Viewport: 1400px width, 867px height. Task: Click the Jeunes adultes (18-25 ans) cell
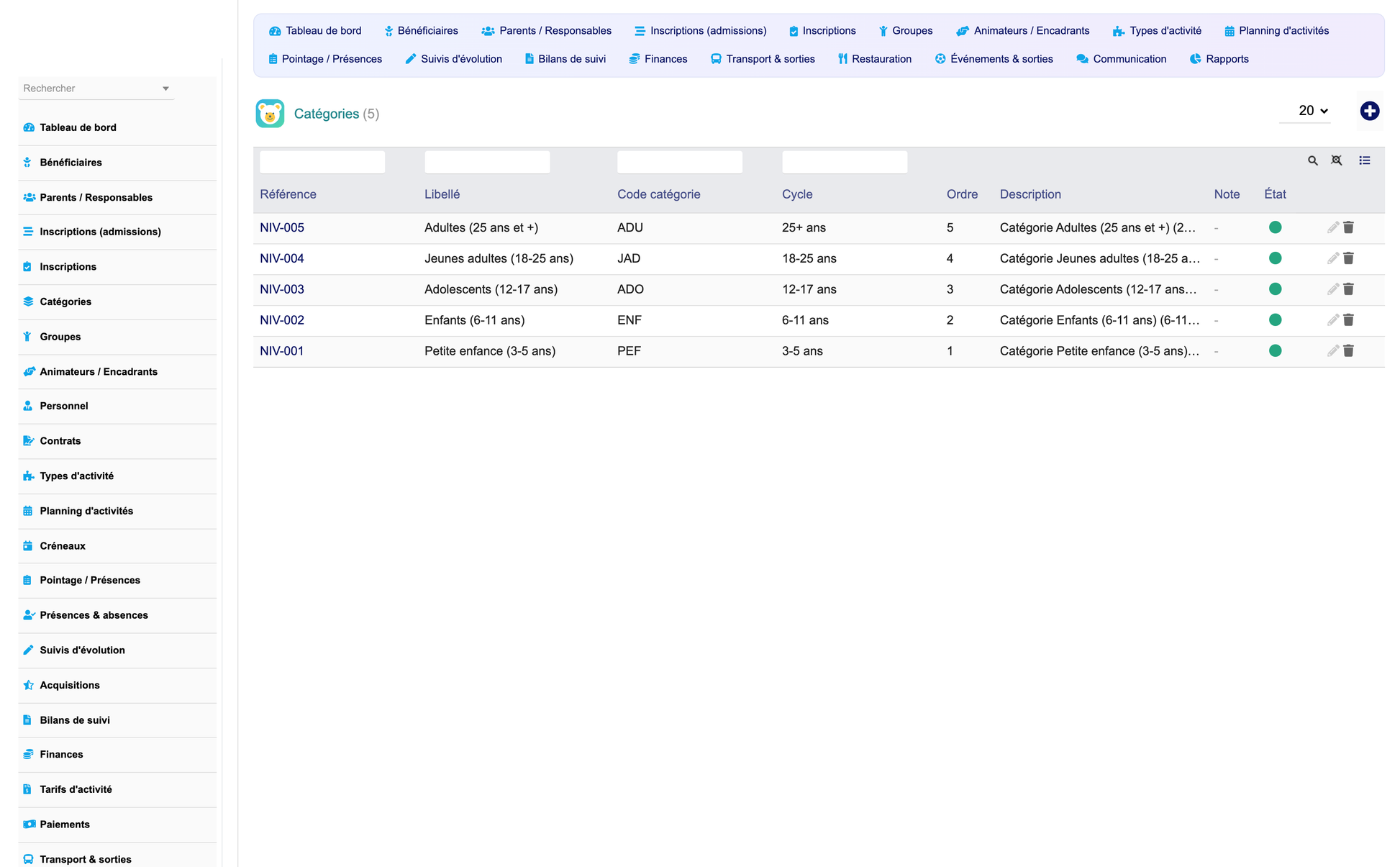point(499,258)
